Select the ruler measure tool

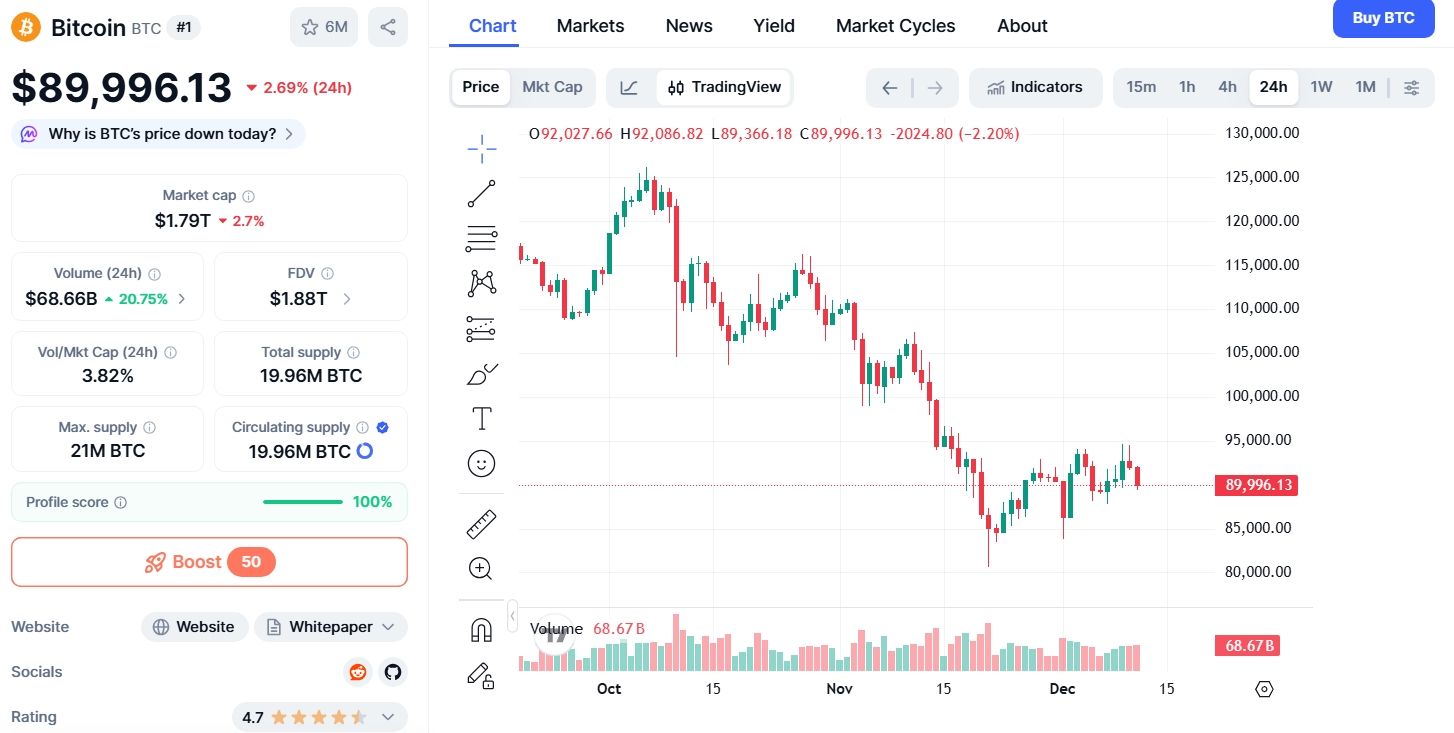coord(481,523)
